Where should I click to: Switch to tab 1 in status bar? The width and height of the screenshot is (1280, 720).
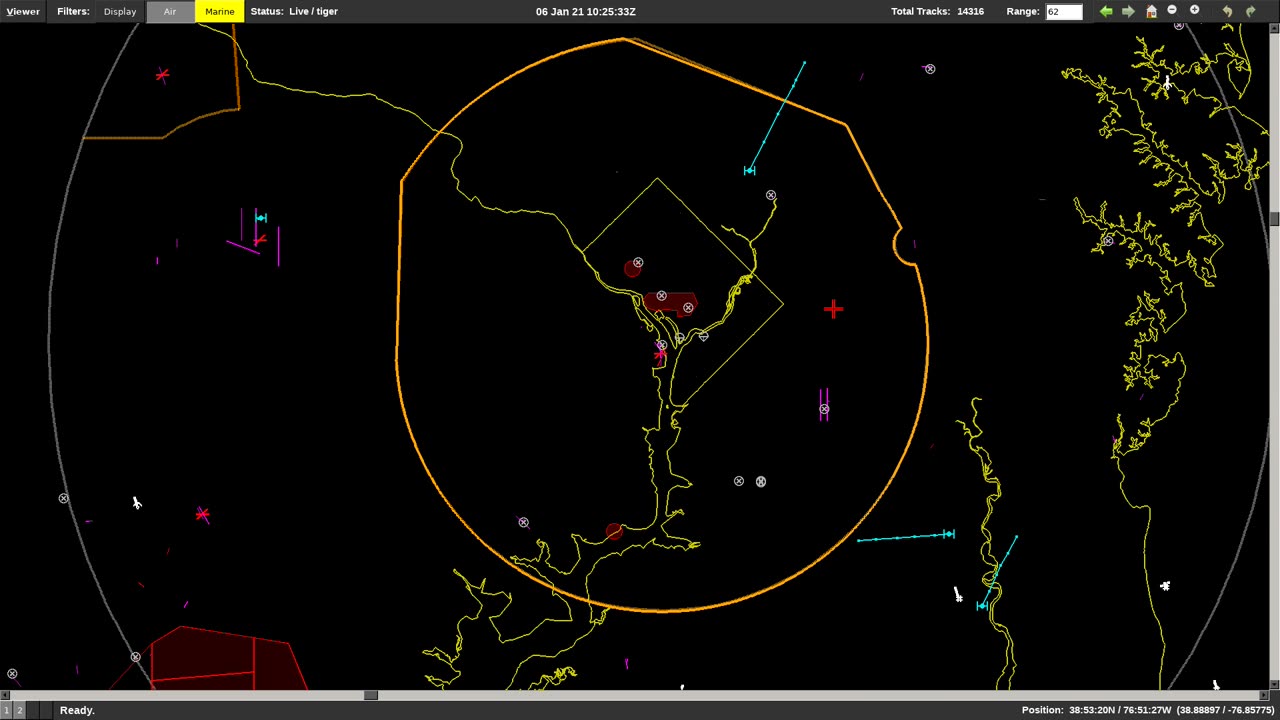(x=6, y=710)
